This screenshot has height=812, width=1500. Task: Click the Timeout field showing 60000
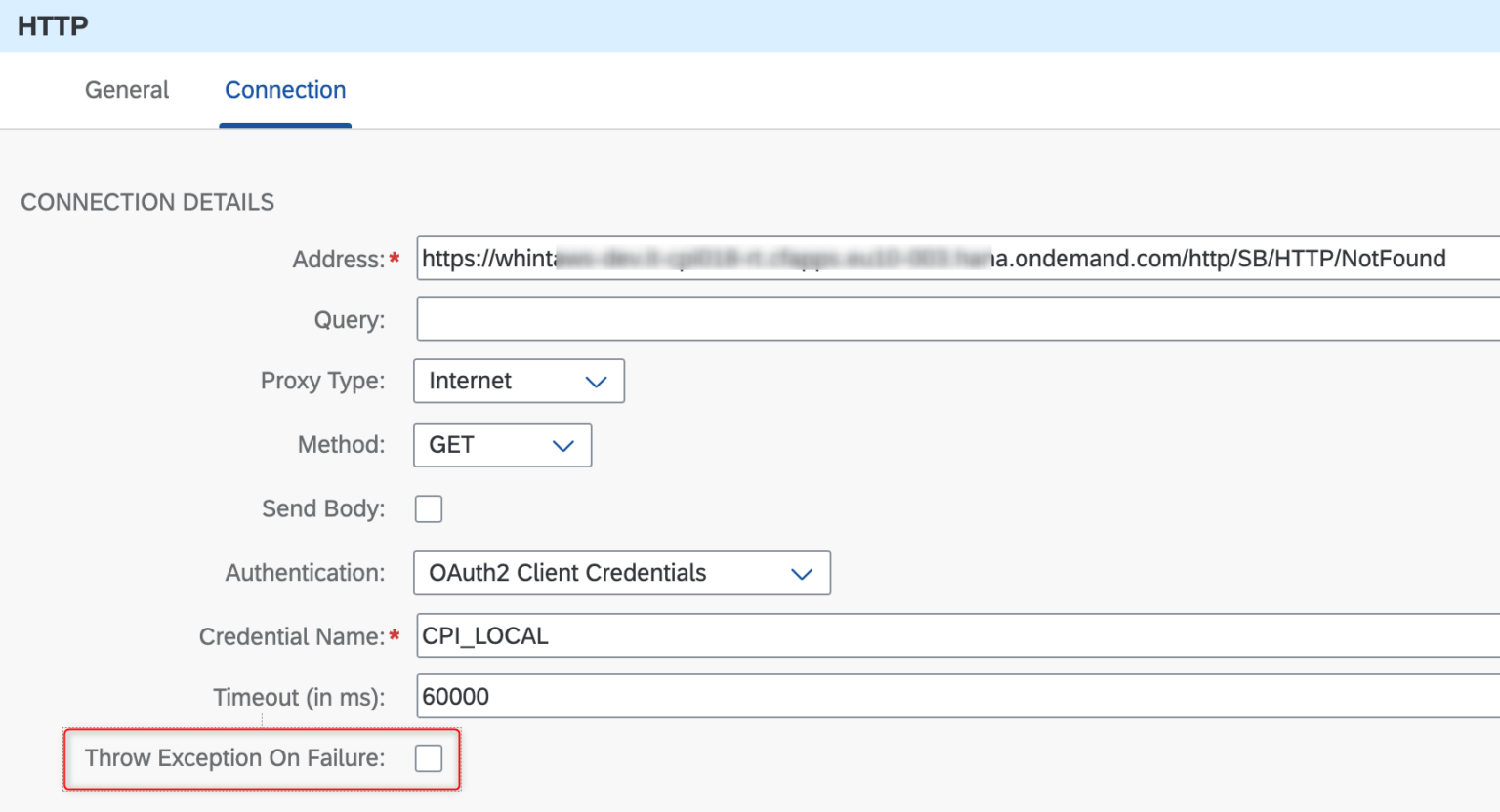(957, 697)
